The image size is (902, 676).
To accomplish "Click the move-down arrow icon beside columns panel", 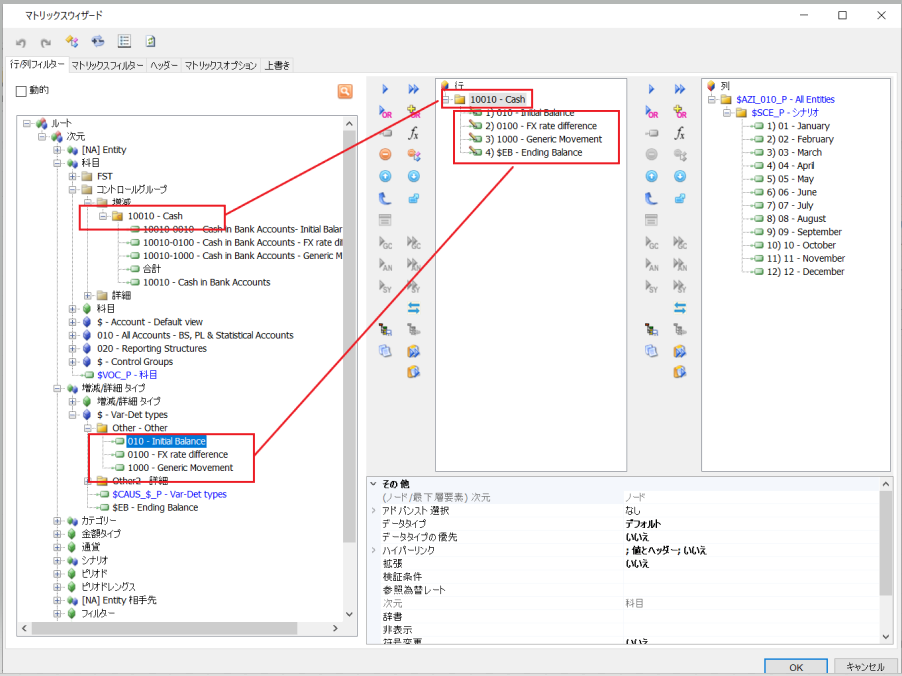I will (680, 176).
